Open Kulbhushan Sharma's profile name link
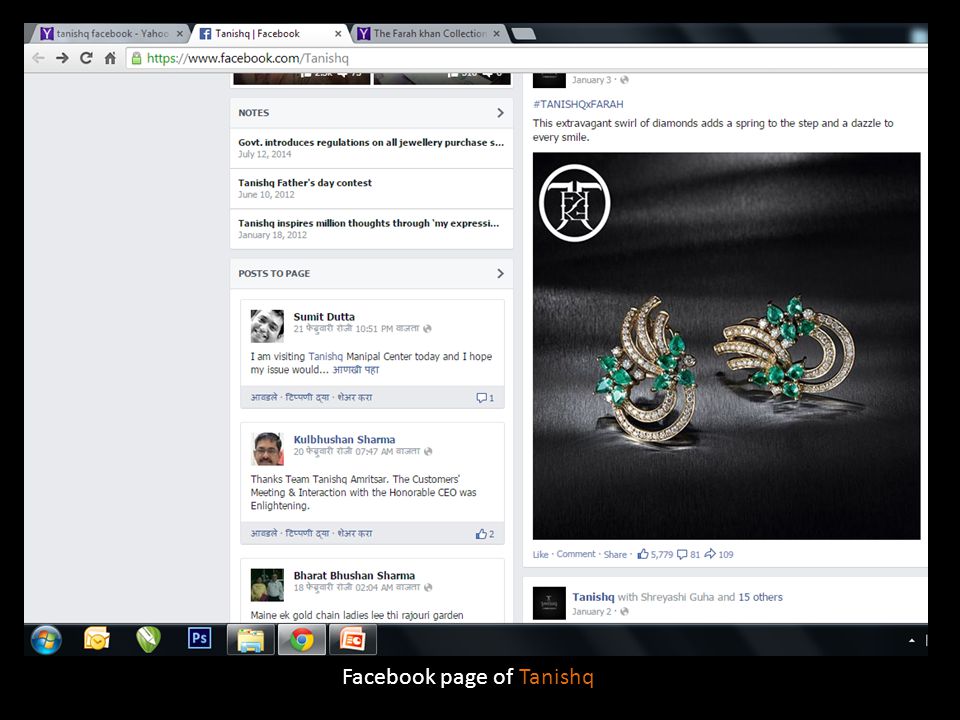This screenshot has width=960, height=720. pos(344,440)
